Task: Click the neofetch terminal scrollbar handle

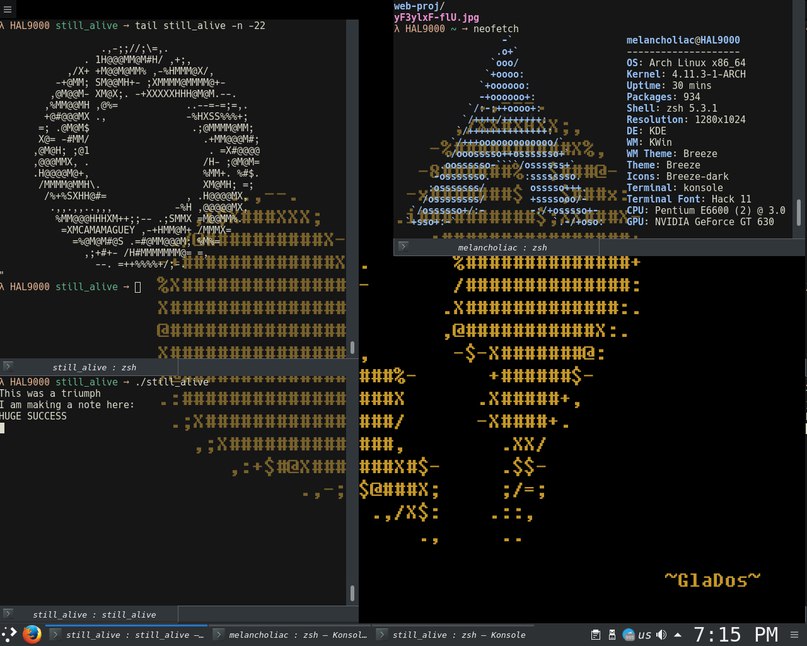Action: point(798,213)
